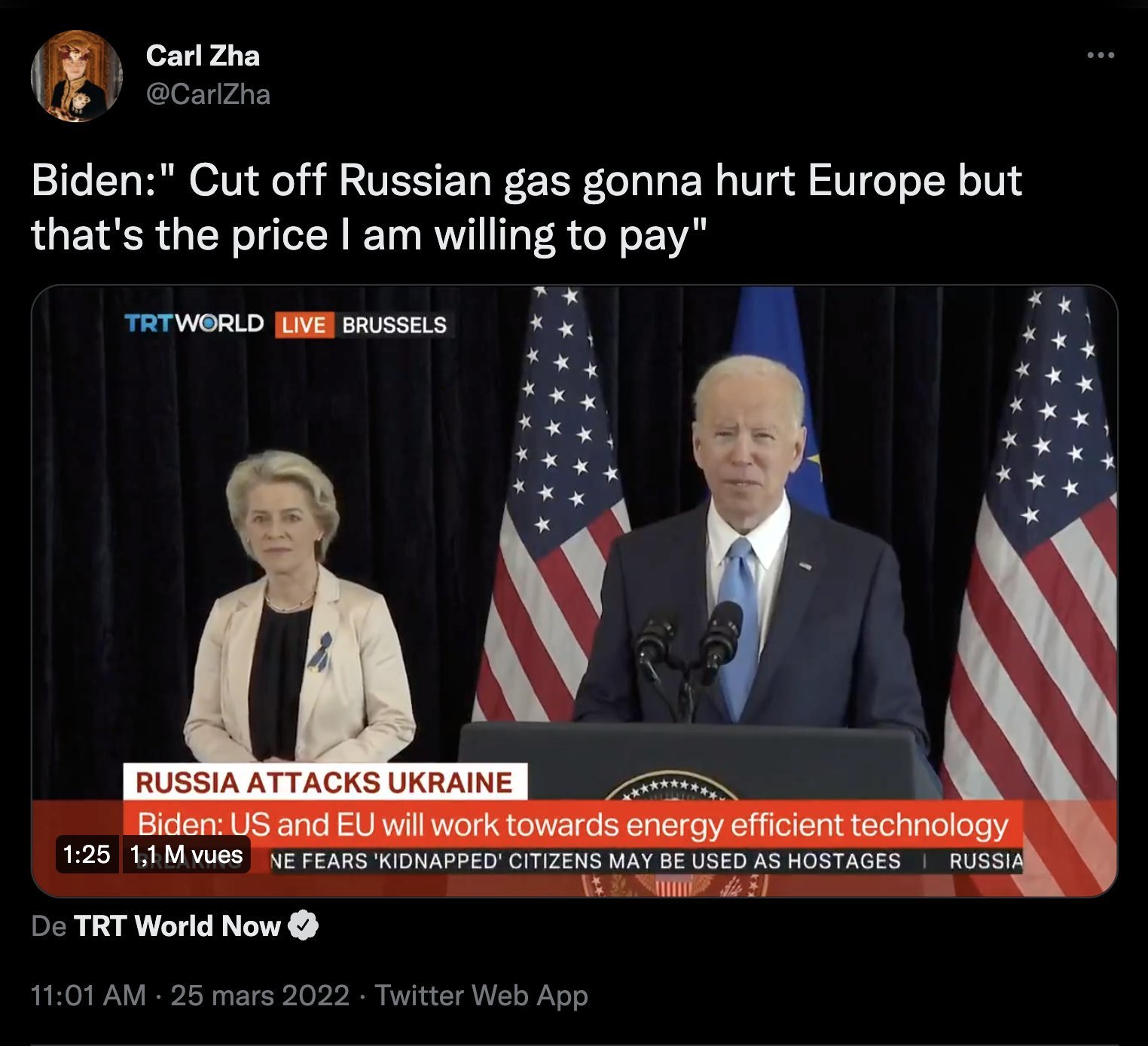Image resolution: width=1148 pixels, height=1046 pixels.
Task: Click the verified badge beside TRT World Now
Action: click(x=303, y=925)
